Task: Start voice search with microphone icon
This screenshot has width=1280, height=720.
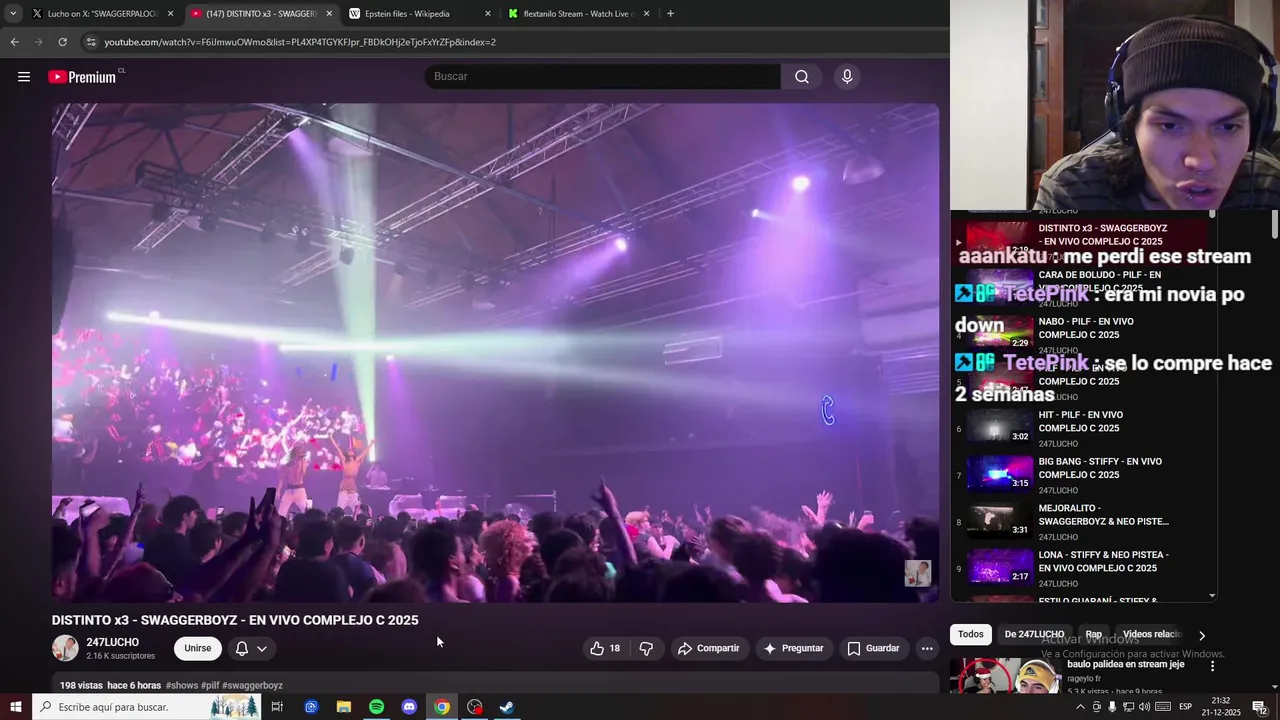Action: click(x=847, y=77)
